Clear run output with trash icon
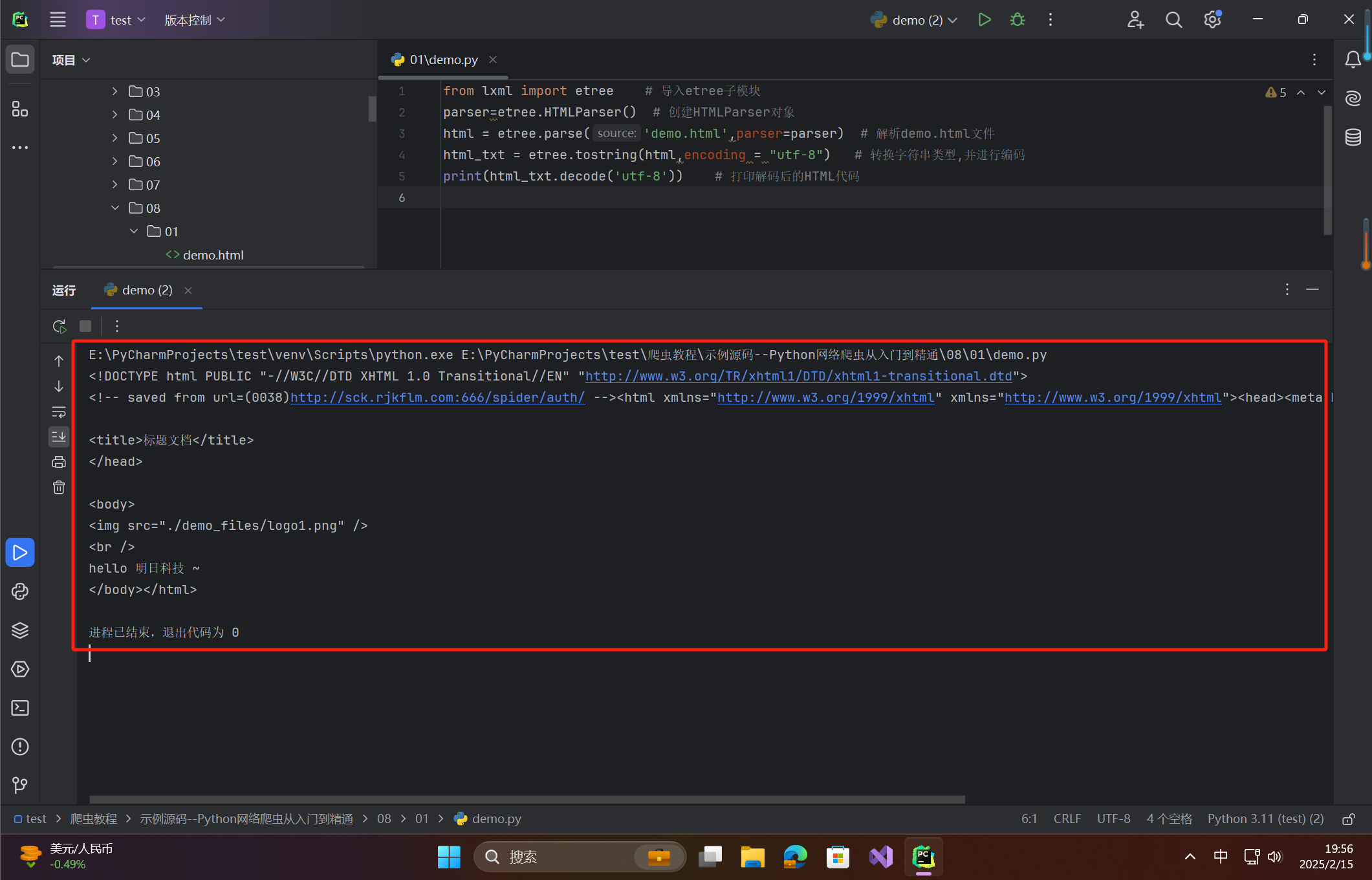The height and width of the screenshot is (880, 1372). coord(59,487)
